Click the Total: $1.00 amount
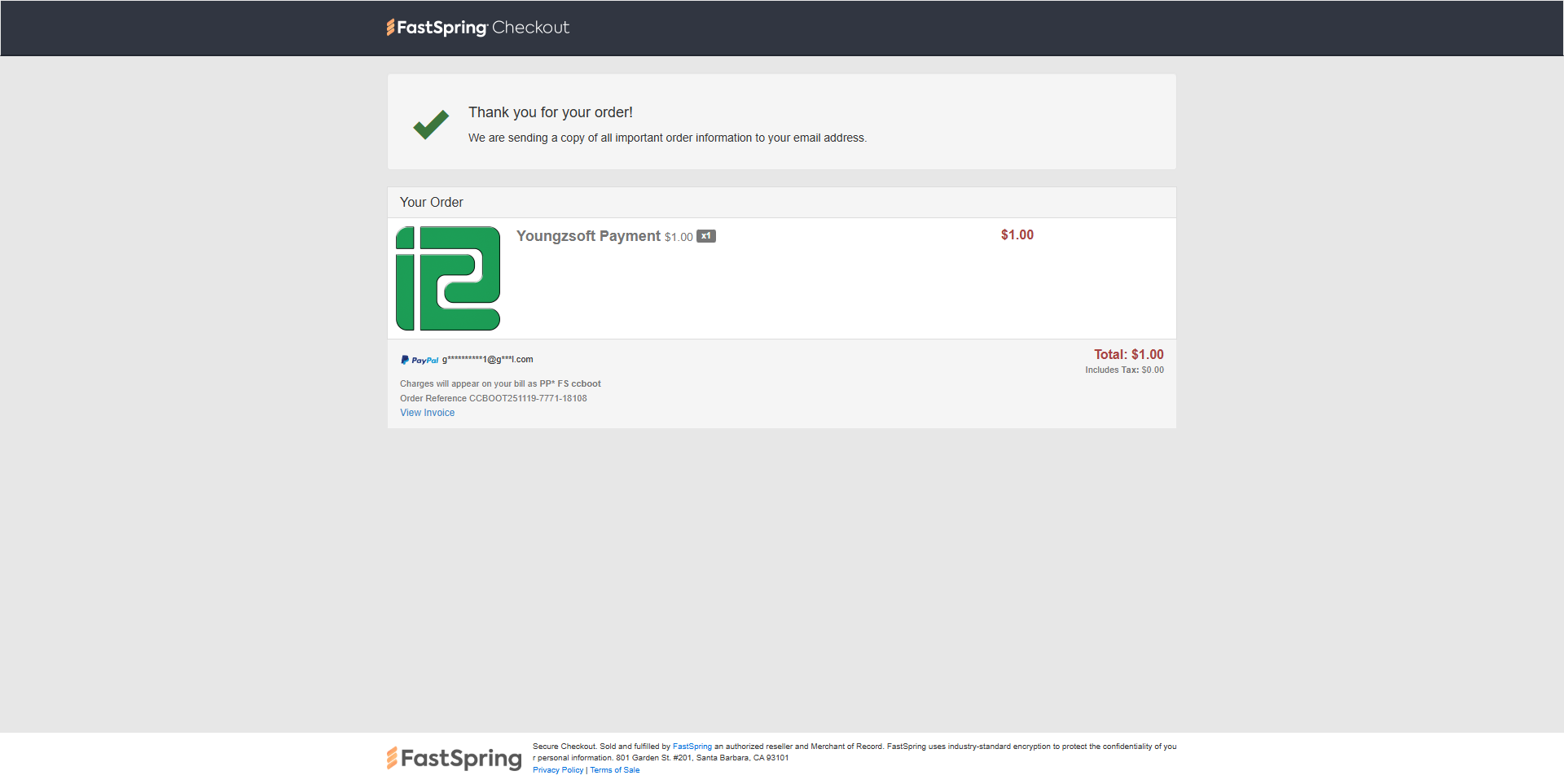 (1128, 354)
